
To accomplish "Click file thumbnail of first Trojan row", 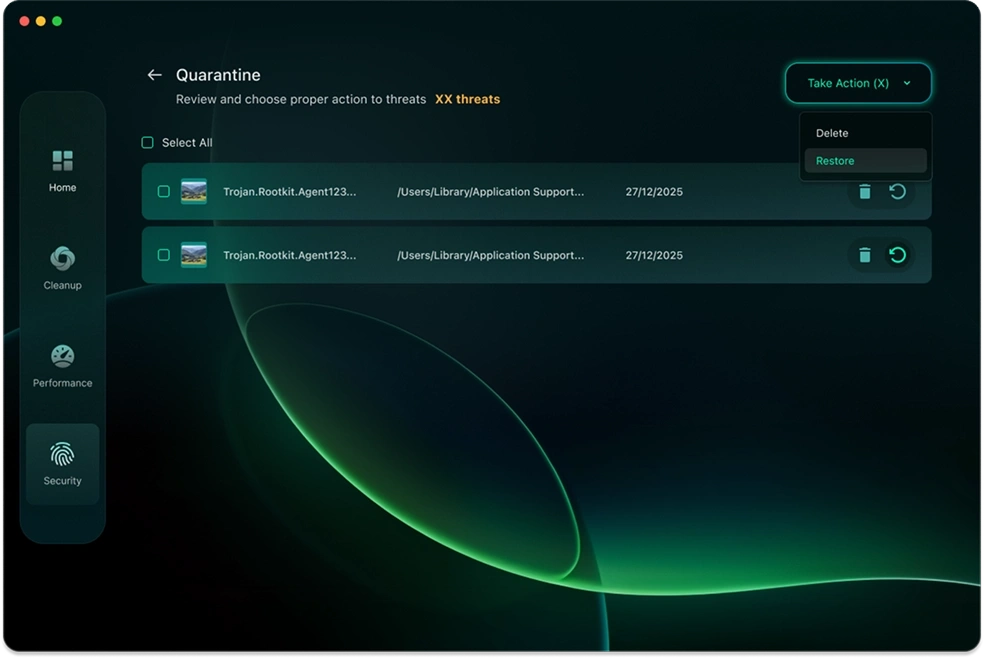I will pos(194,191).
